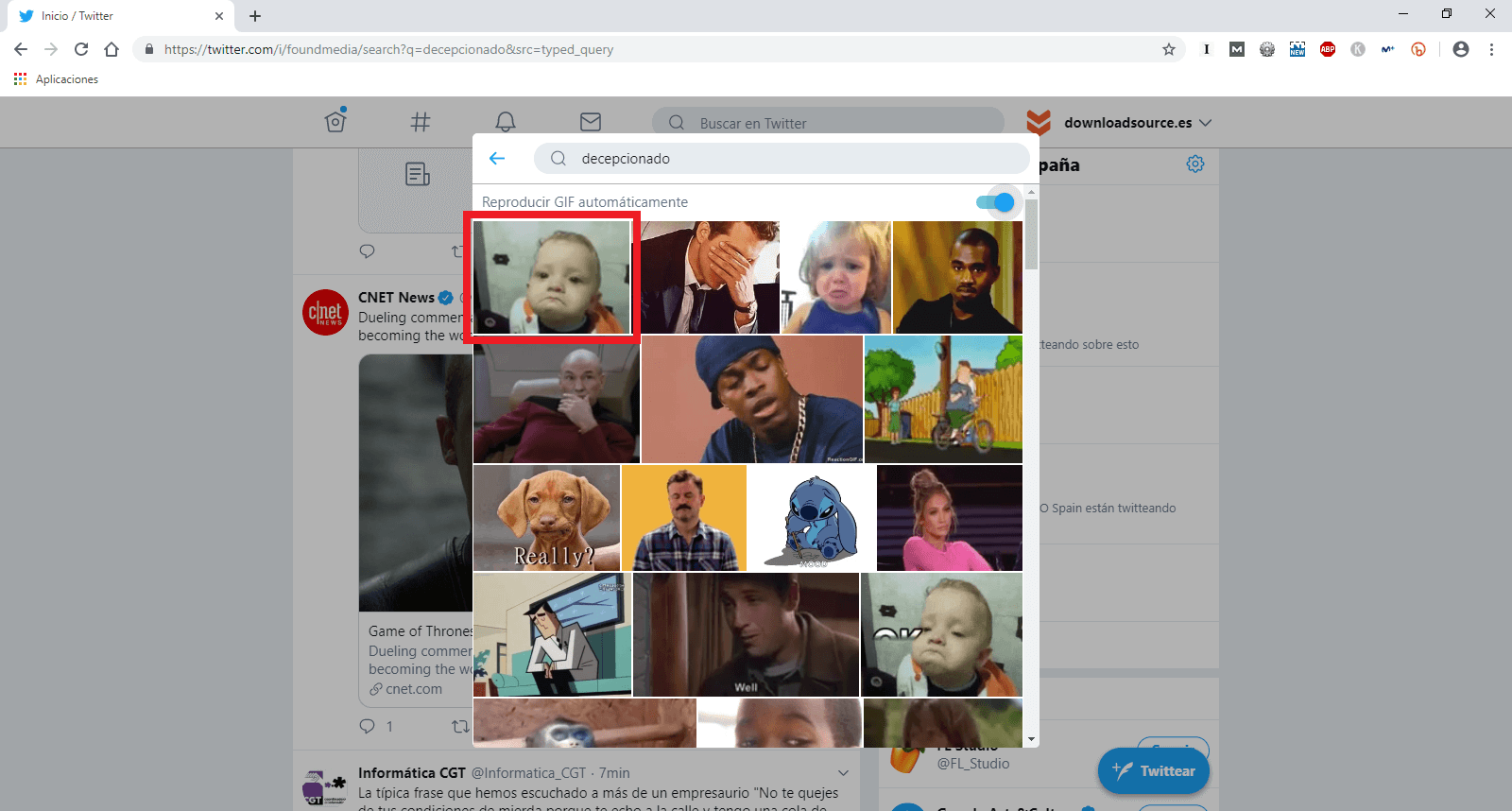Click the CNET News avatar
The height and width of the screenshot is (811, 1512).
point(325,312)
